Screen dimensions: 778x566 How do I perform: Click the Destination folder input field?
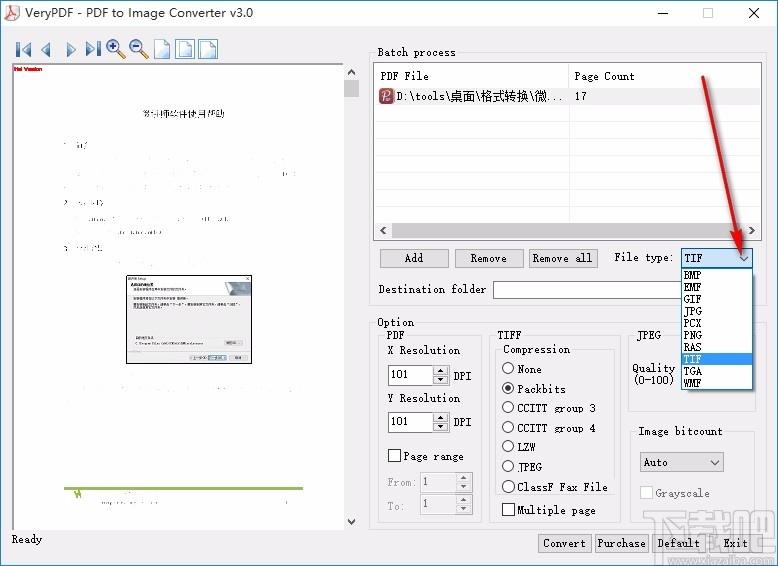click(587, 290)
